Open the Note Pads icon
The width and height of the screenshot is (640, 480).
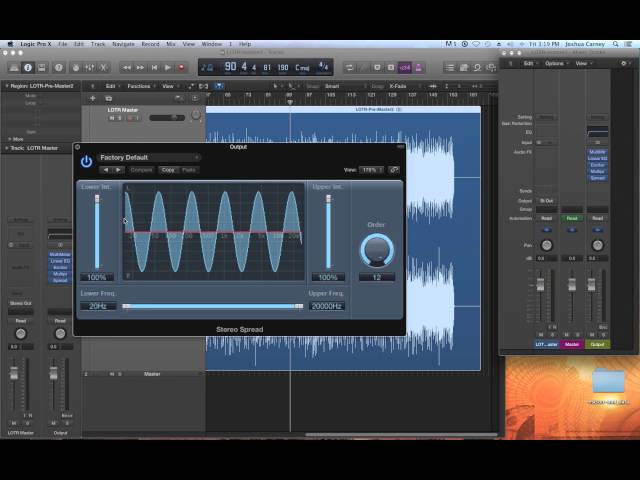[464, 68]
